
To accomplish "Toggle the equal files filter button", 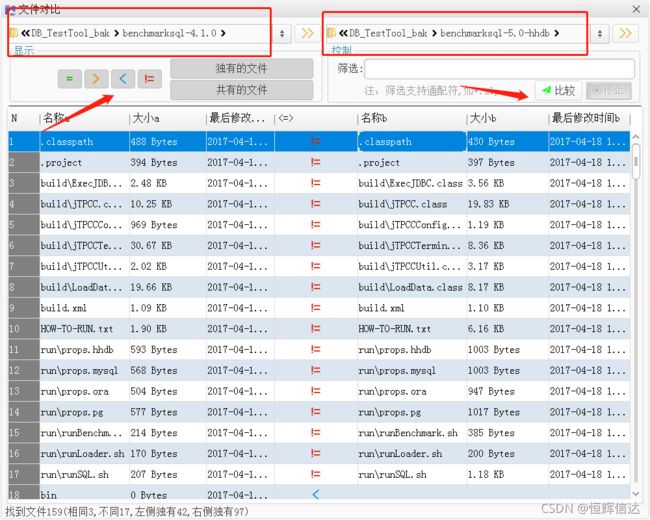I will (x=69, y=79).
